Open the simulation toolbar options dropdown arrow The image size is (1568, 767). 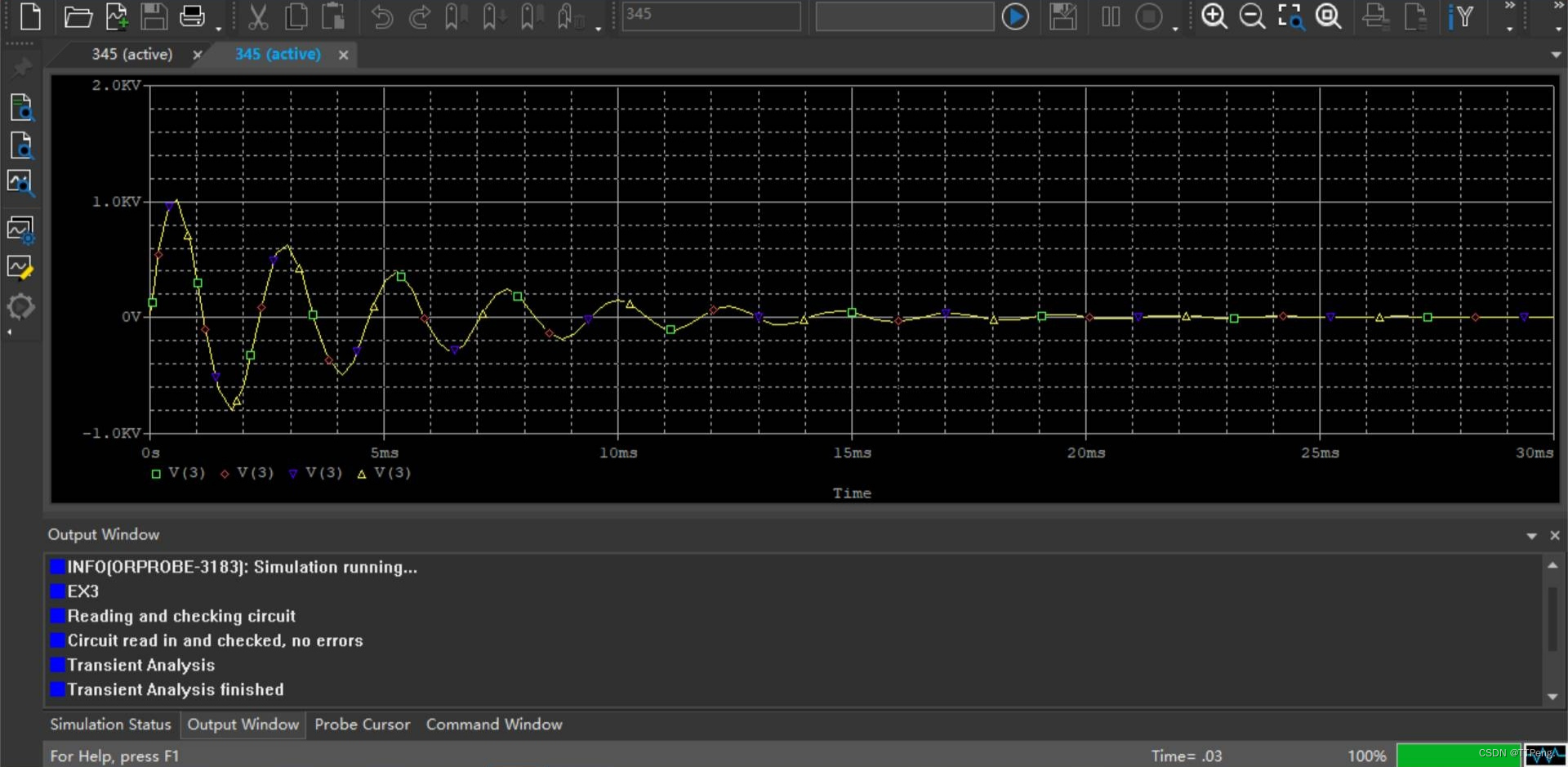[1175, 29]
